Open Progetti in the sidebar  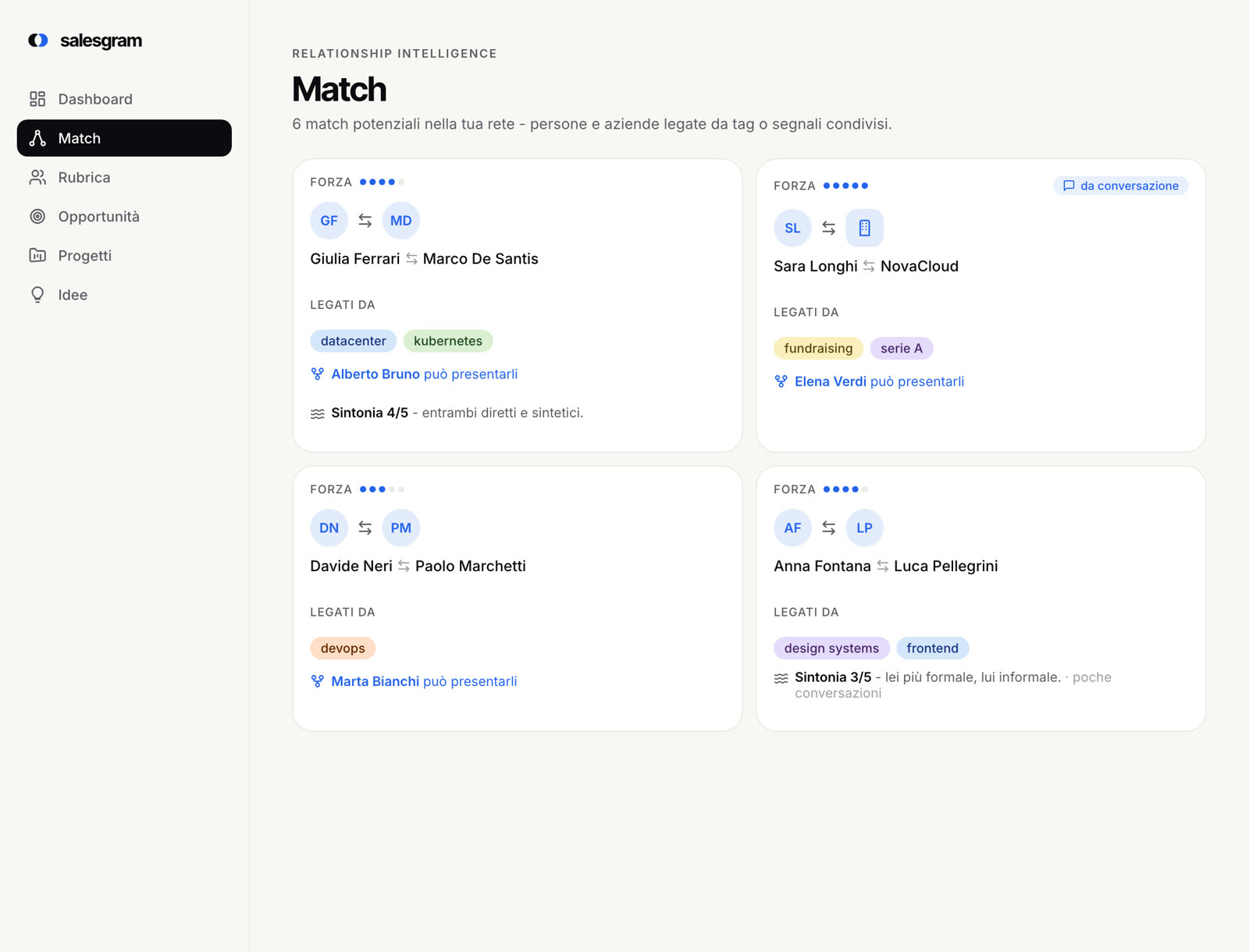pos(124,255)
